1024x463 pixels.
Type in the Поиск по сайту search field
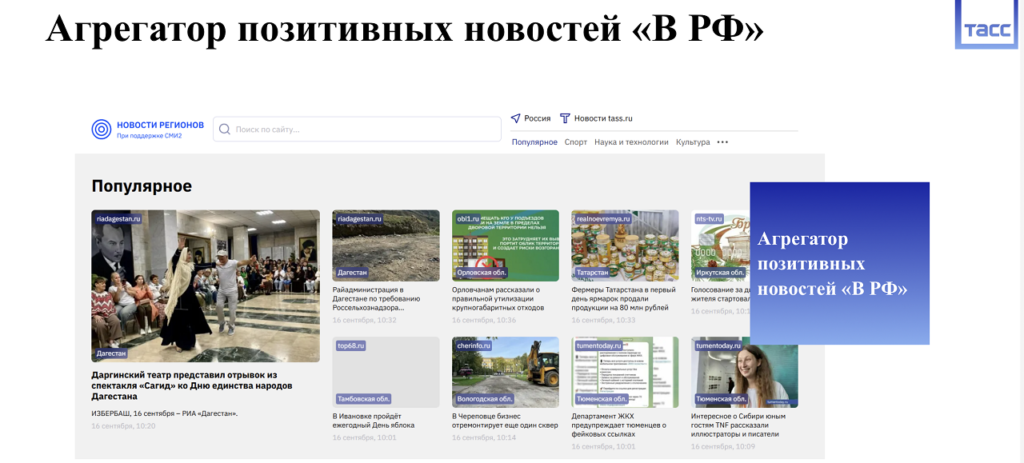(360, 129)
